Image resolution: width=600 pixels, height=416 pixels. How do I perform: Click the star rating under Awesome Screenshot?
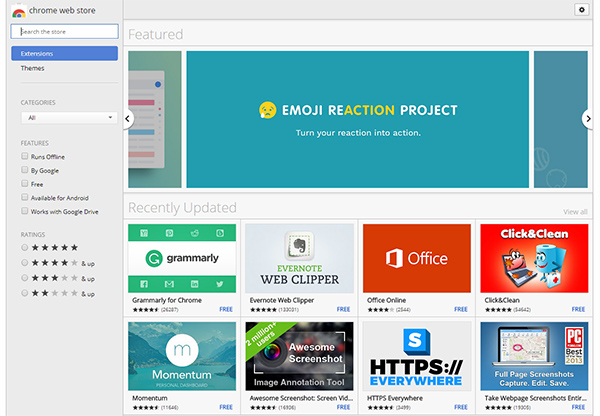(x=263, y=408)
